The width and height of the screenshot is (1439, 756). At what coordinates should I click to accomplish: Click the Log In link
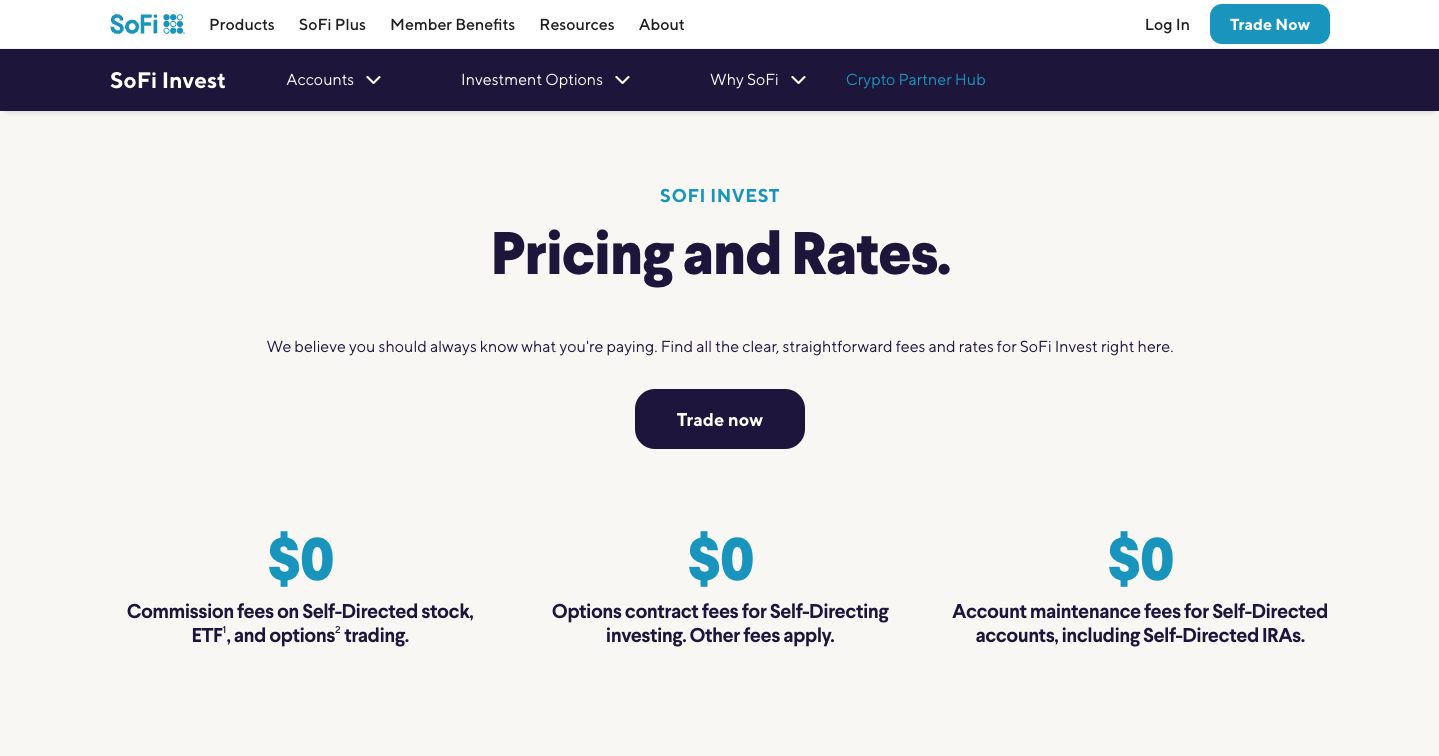[x=1167, y=25]
